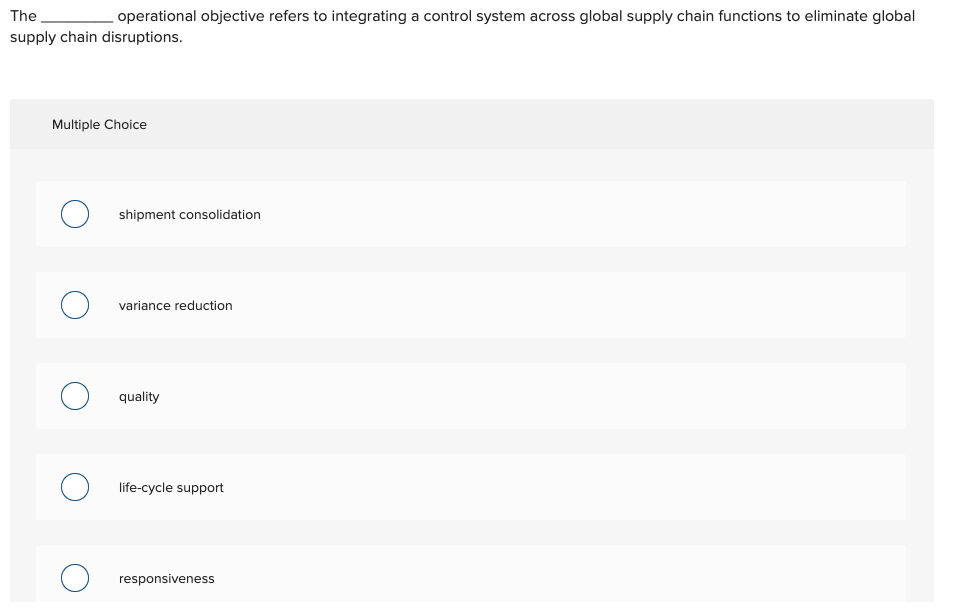Viewport: 956px width, 615px height.
Task: Click the 'life-cycle support' answer text
Action: point(171,487)
